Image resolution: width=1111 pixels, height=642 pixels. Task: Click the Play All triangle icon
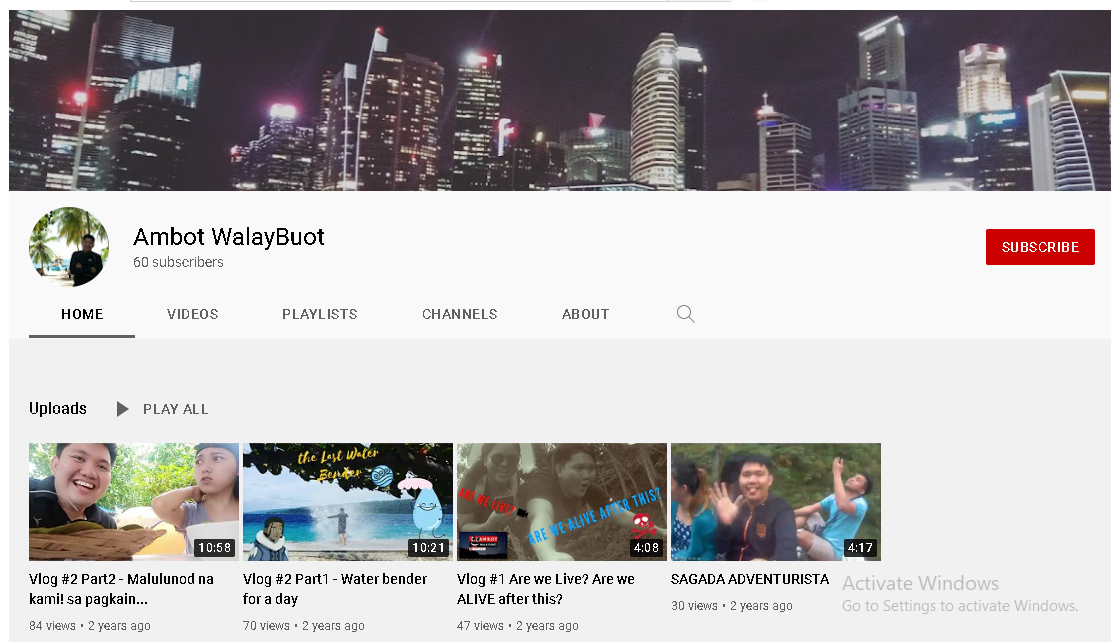(123, 409)
